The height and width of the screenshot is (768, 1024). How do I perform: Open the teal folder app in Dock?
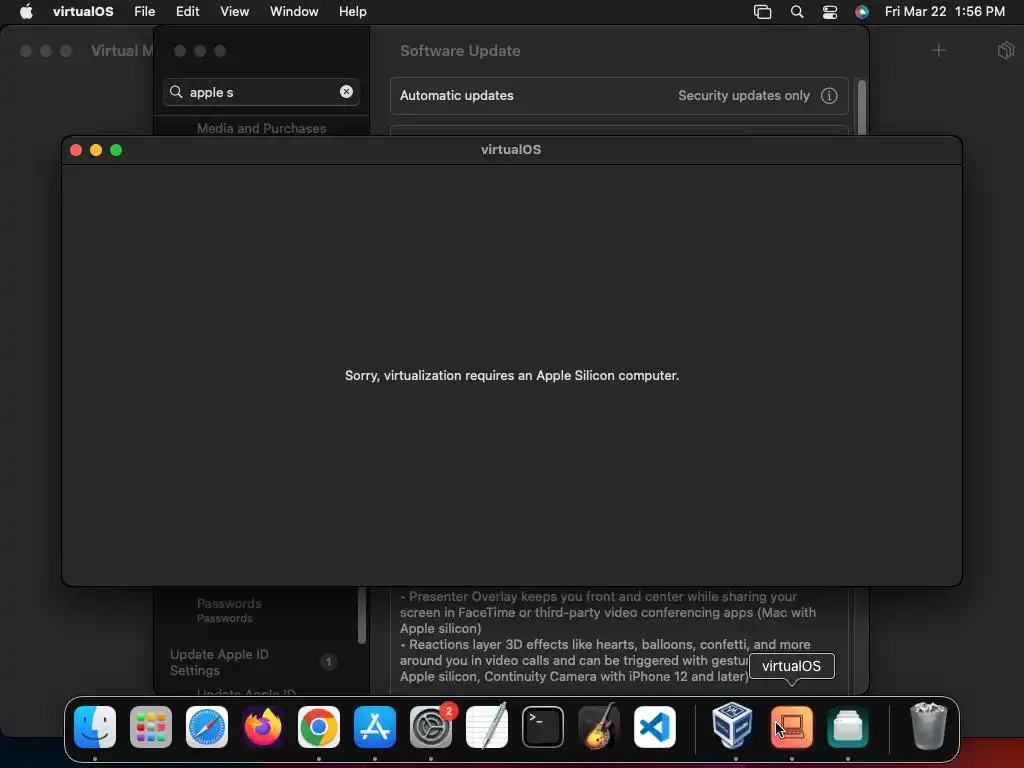coord(848,727)
